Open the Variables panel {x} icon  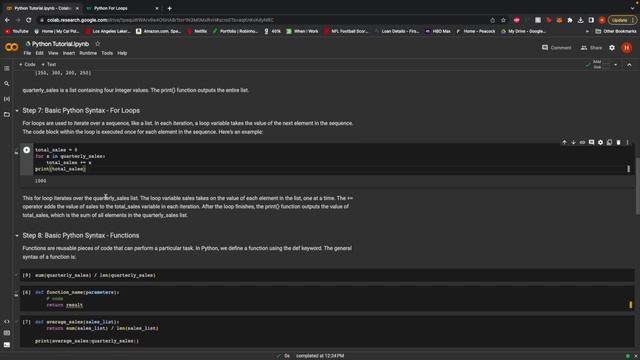(x=7, y=99)
